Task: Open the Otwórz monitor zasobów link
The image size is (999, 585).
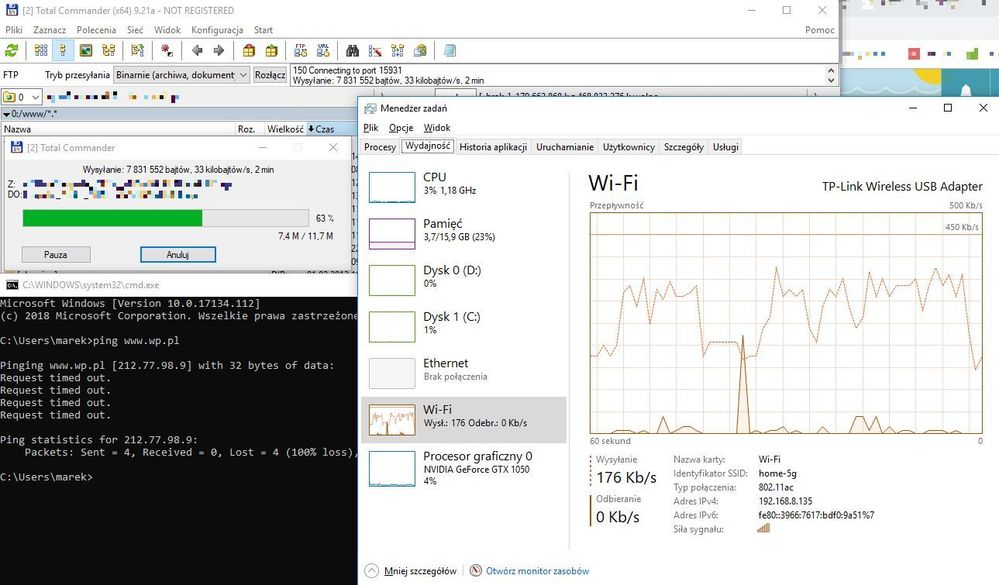Action: point(537,571)
